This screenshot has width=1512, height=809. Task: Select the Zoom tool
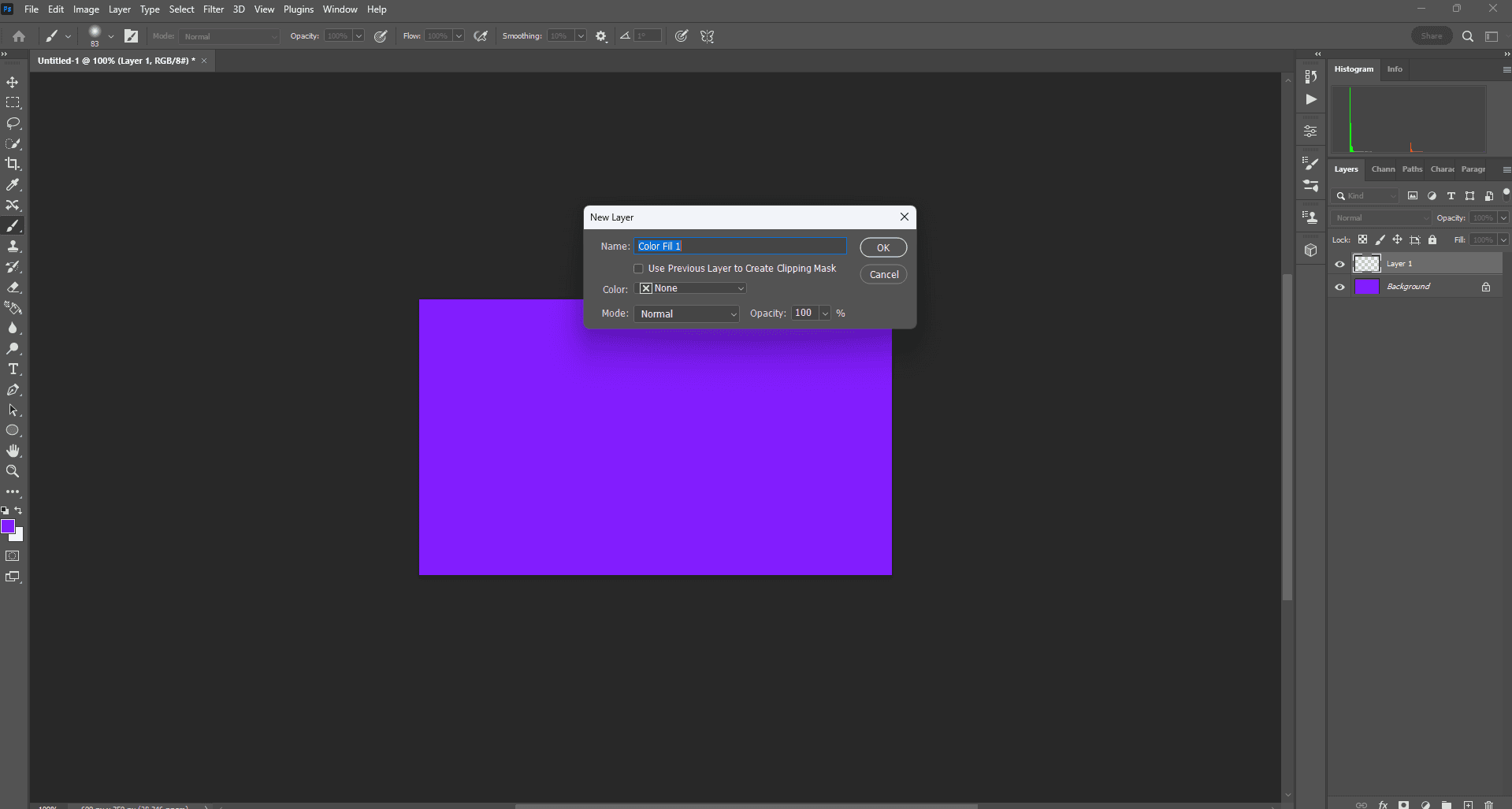point(13,472)
